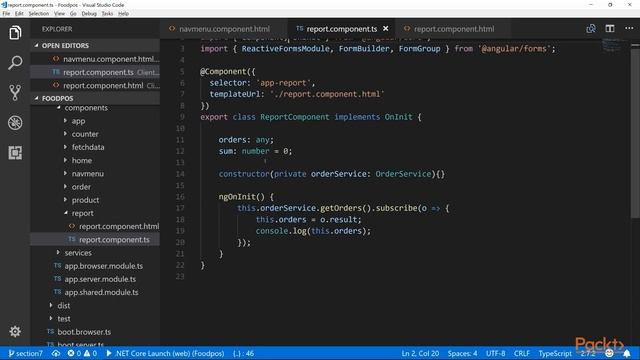
Task: Click the {.}: 46 status bar item
Action: (x=243, y=353)
